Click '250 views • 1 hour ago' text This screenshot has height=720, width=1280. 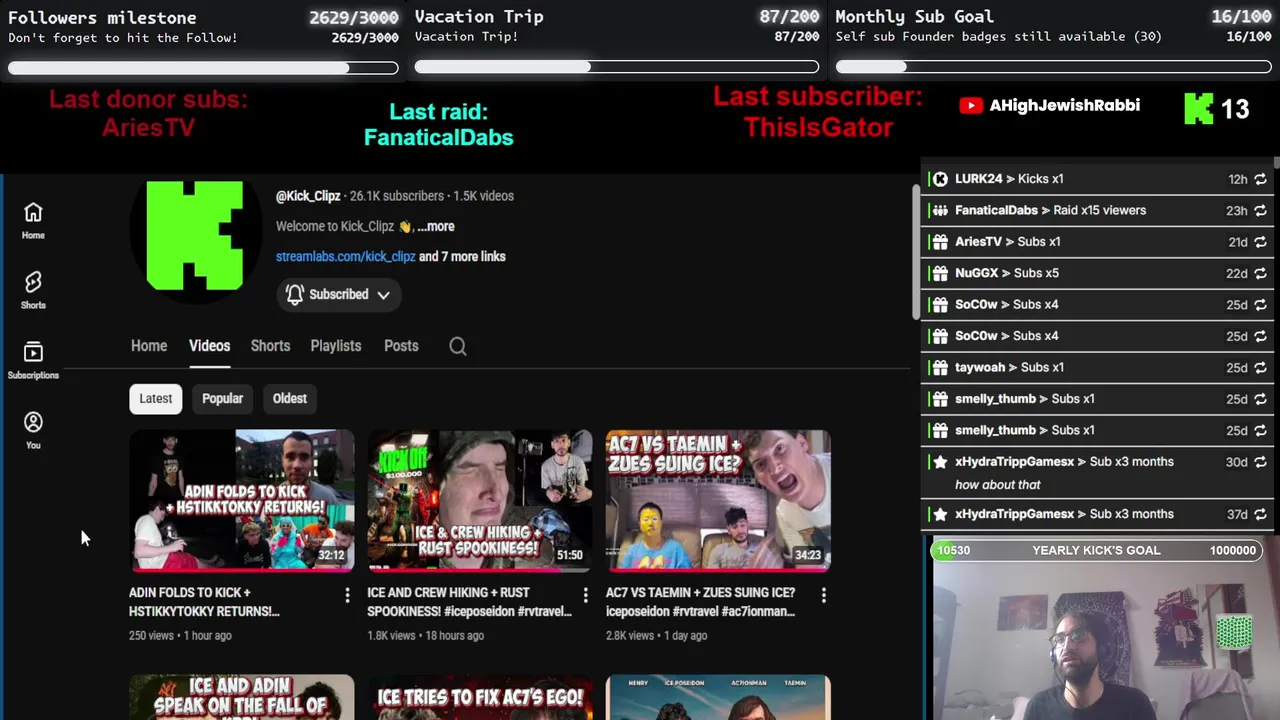pos(180,636)
